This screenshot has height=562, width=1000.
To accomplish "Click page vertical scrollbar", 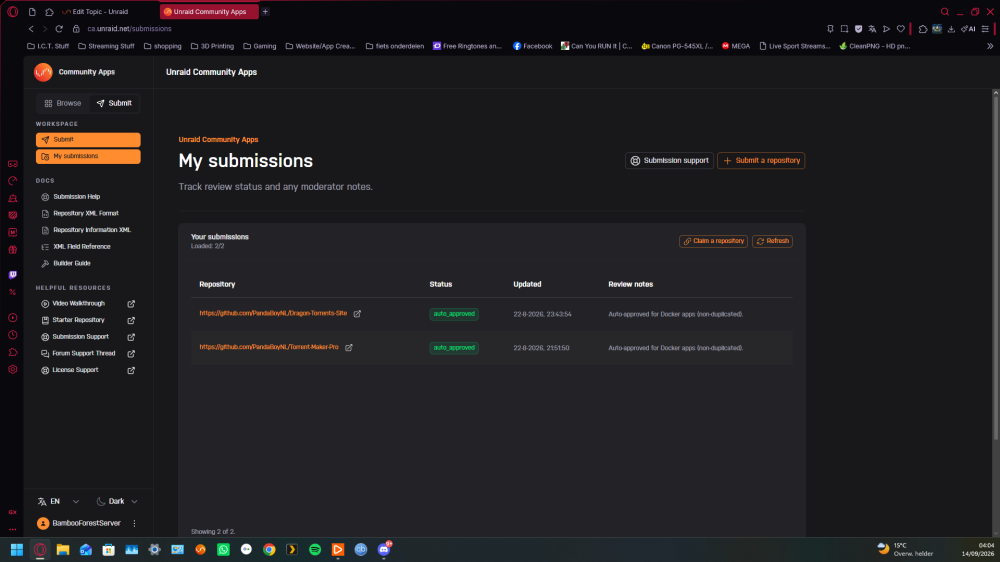I will (x=996, y=268).
